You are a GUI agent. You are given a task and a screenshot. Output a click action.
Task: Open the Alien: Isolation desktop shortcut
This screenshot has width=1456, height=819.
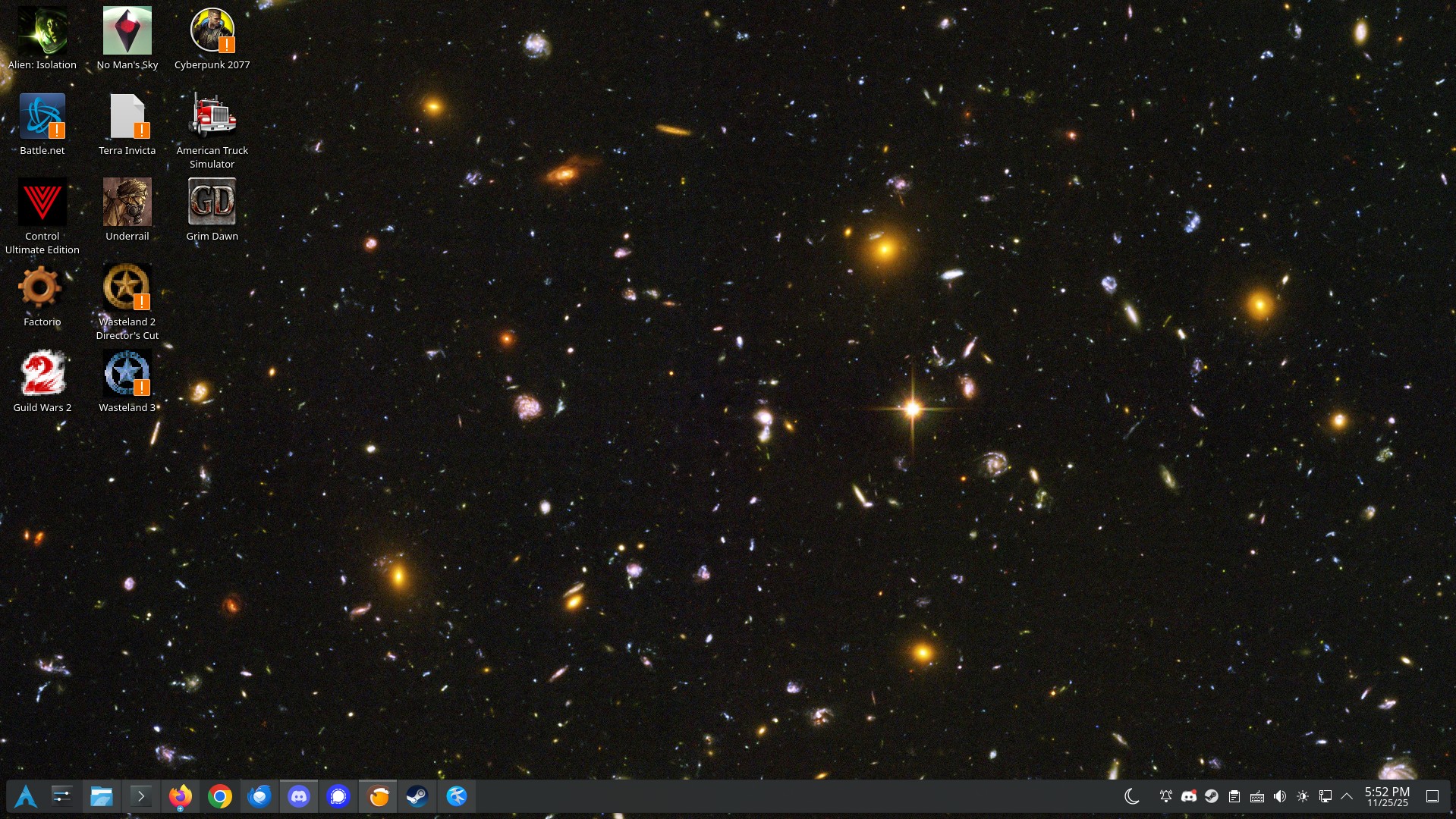point(42,39)
